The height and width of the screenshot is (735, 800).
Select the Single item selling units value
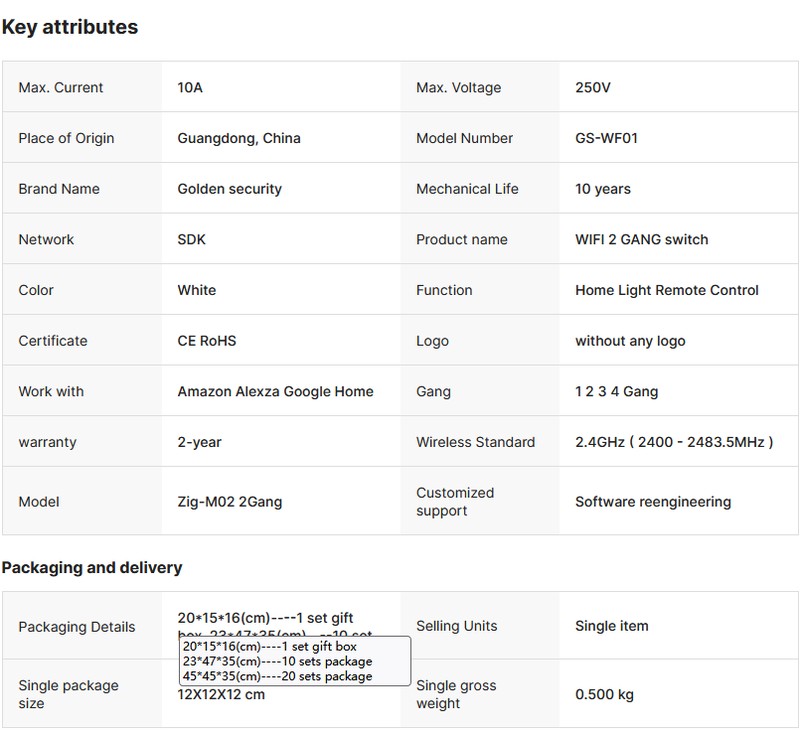pyautogui.click(x=611, y=626)
